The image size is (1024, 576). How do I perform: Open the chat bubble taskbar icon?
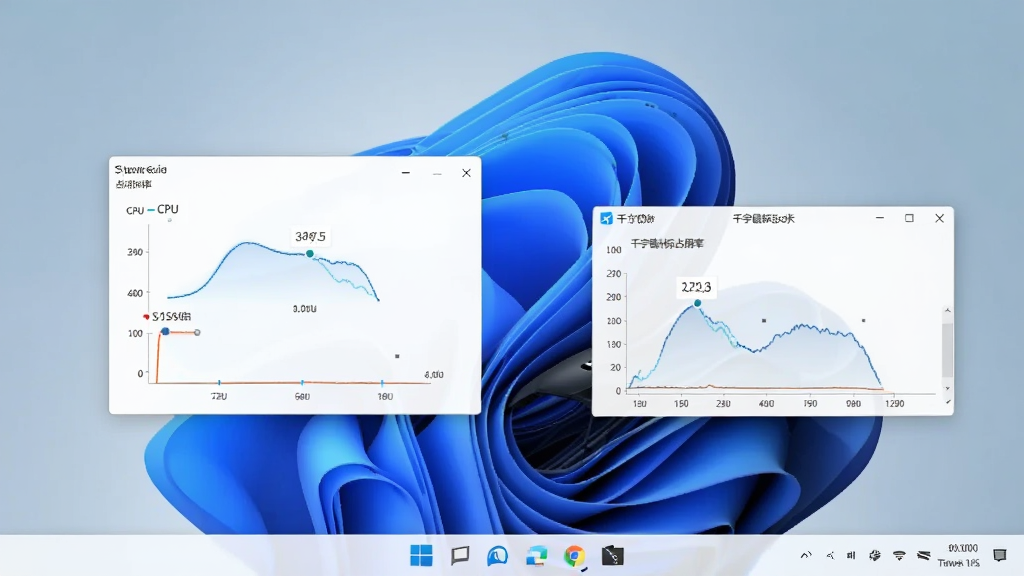tap(460, 556)
